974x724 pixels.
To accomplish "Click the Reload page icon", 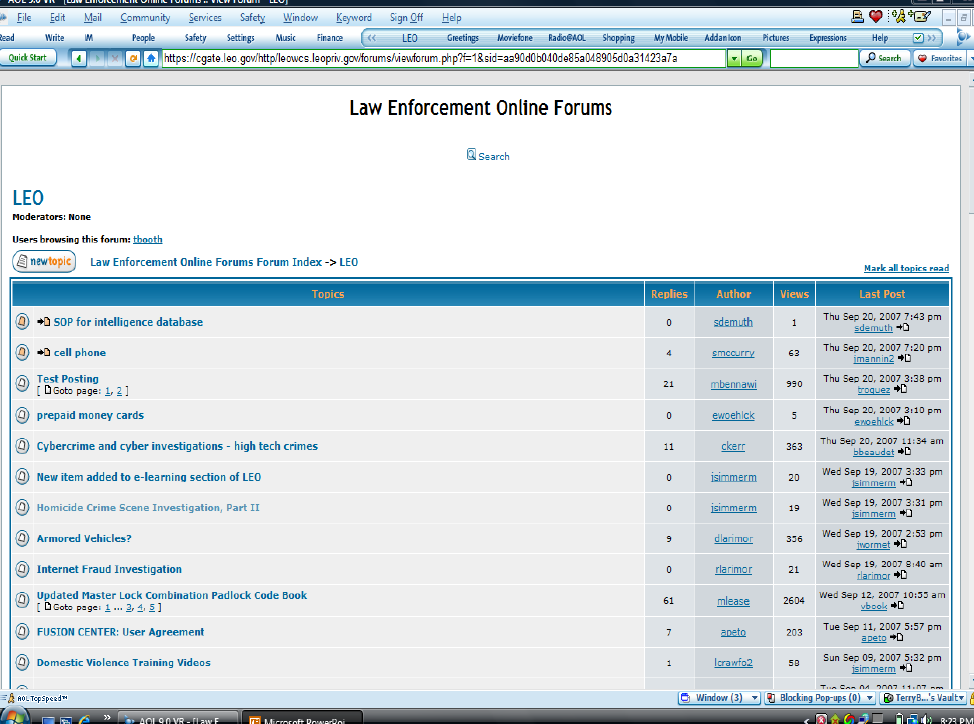I will [x=133, y=59].
